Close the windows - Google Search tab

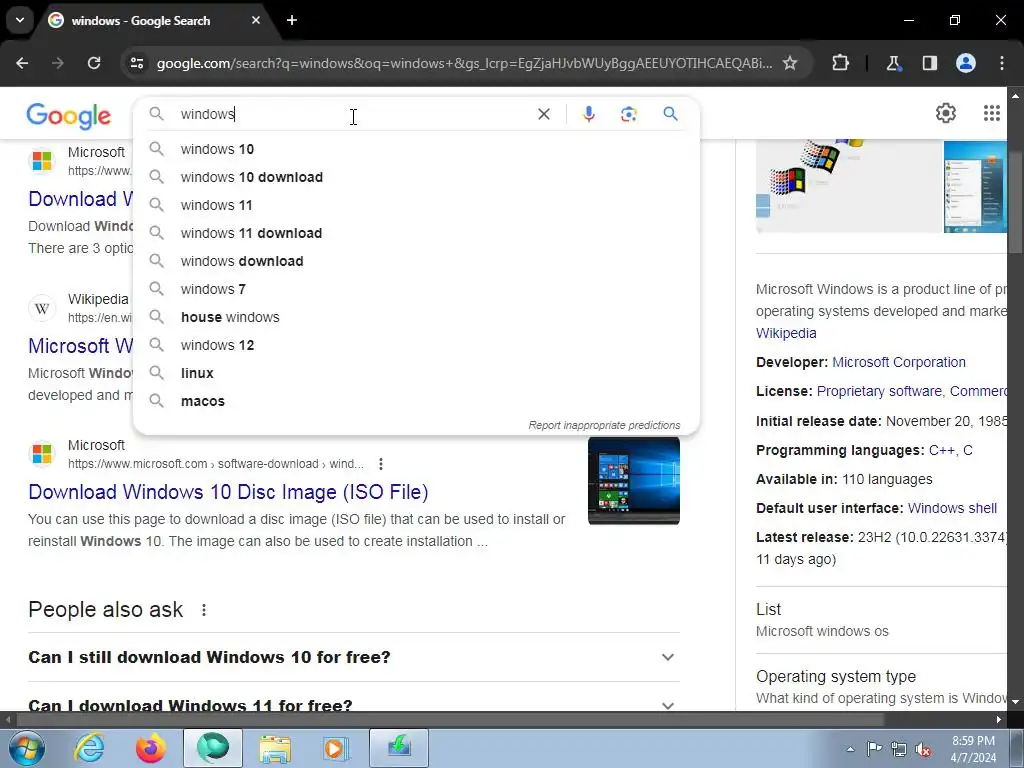[256, 20]
